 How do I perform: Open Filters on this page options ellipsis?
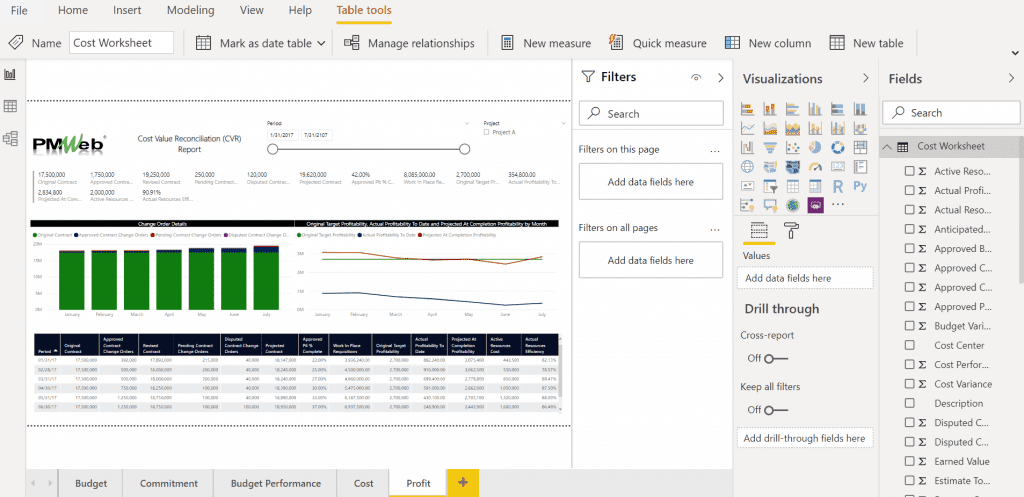click(x=715, y=150)
